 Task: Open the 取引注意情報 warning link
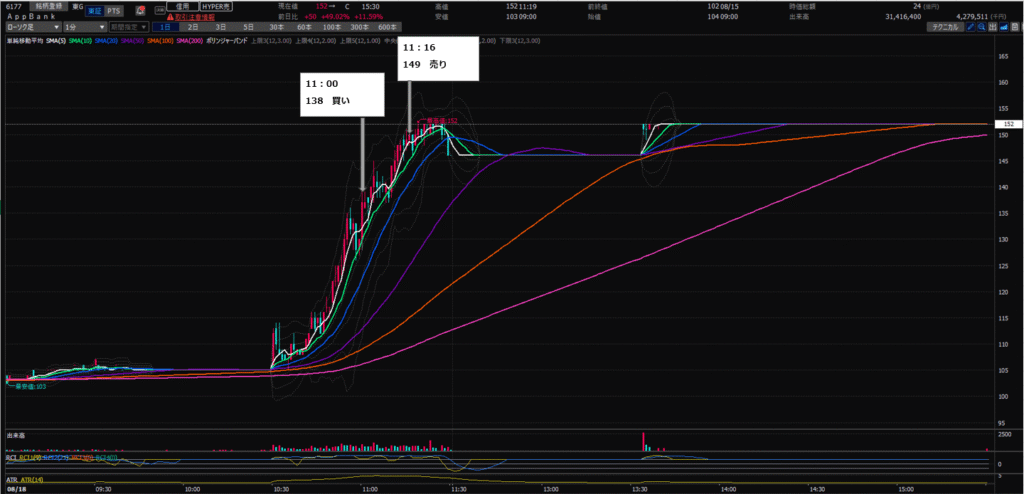pyautogui.click(x=195, y=17)
